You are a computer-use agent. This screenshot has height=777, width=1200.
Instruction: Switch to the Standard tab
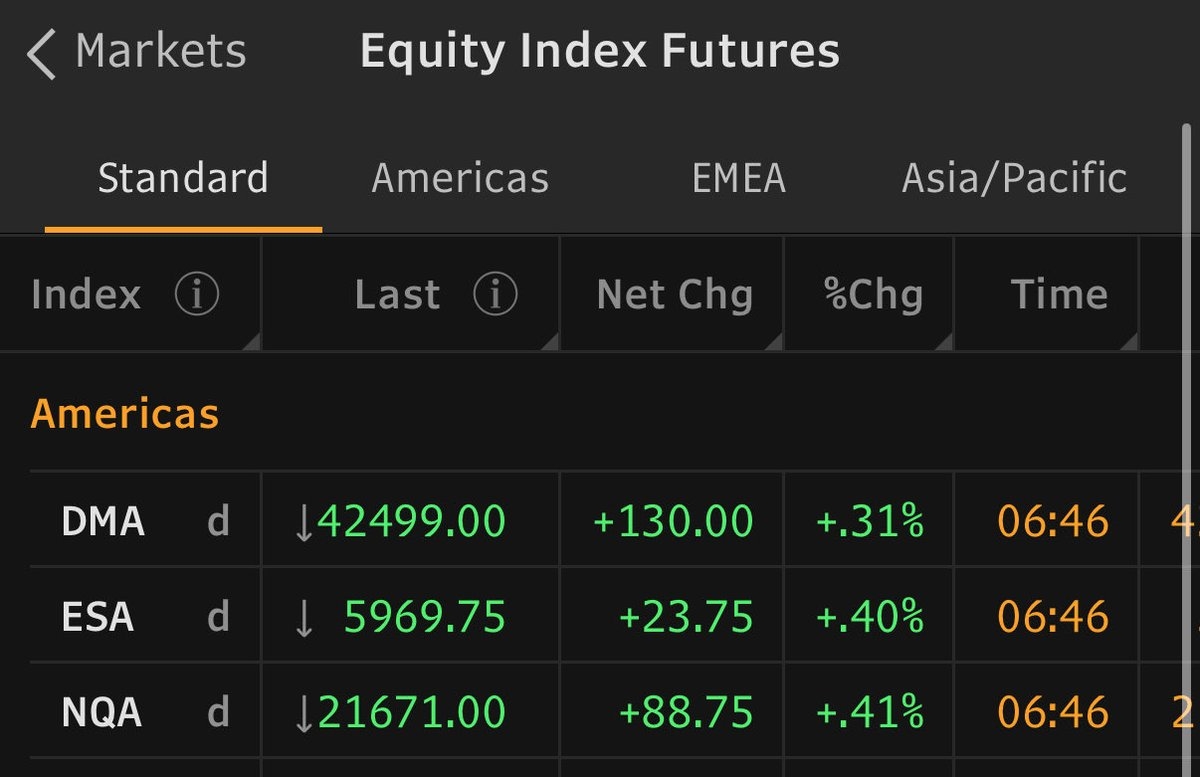183,179
